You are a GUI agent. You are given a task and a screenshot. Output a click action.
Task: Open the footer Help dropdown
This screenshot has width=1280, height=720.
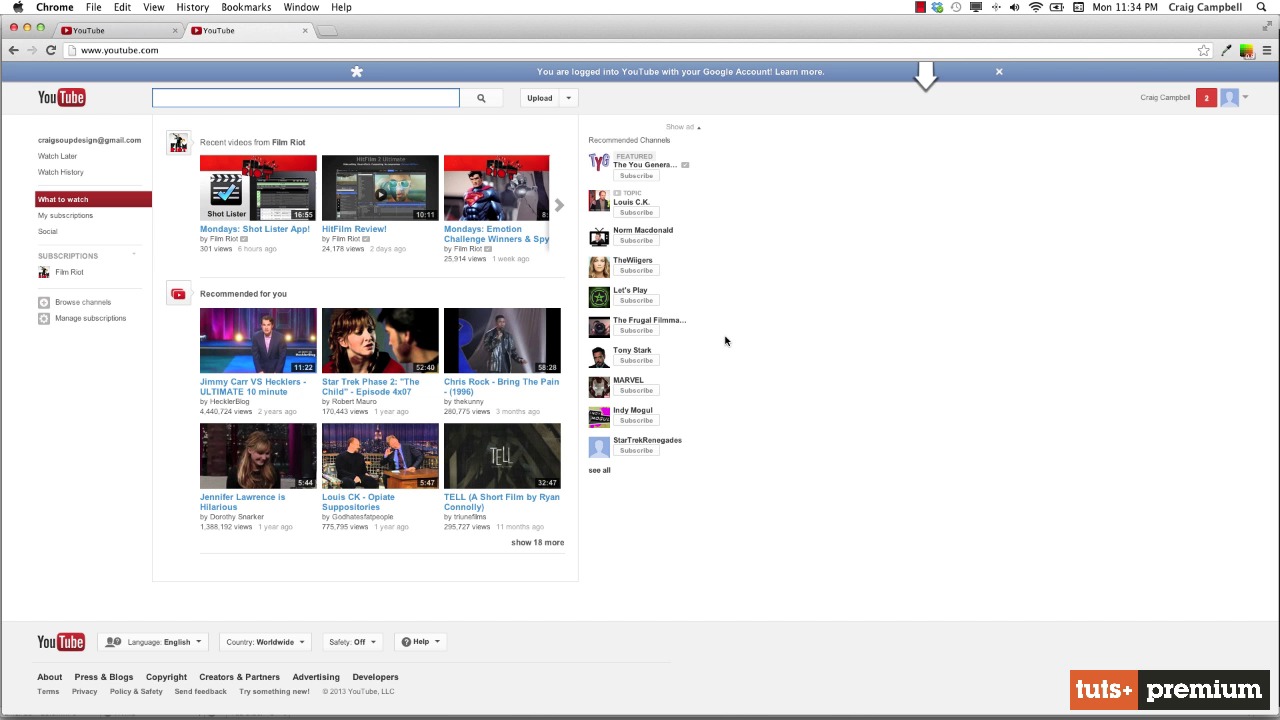(420, 642)
